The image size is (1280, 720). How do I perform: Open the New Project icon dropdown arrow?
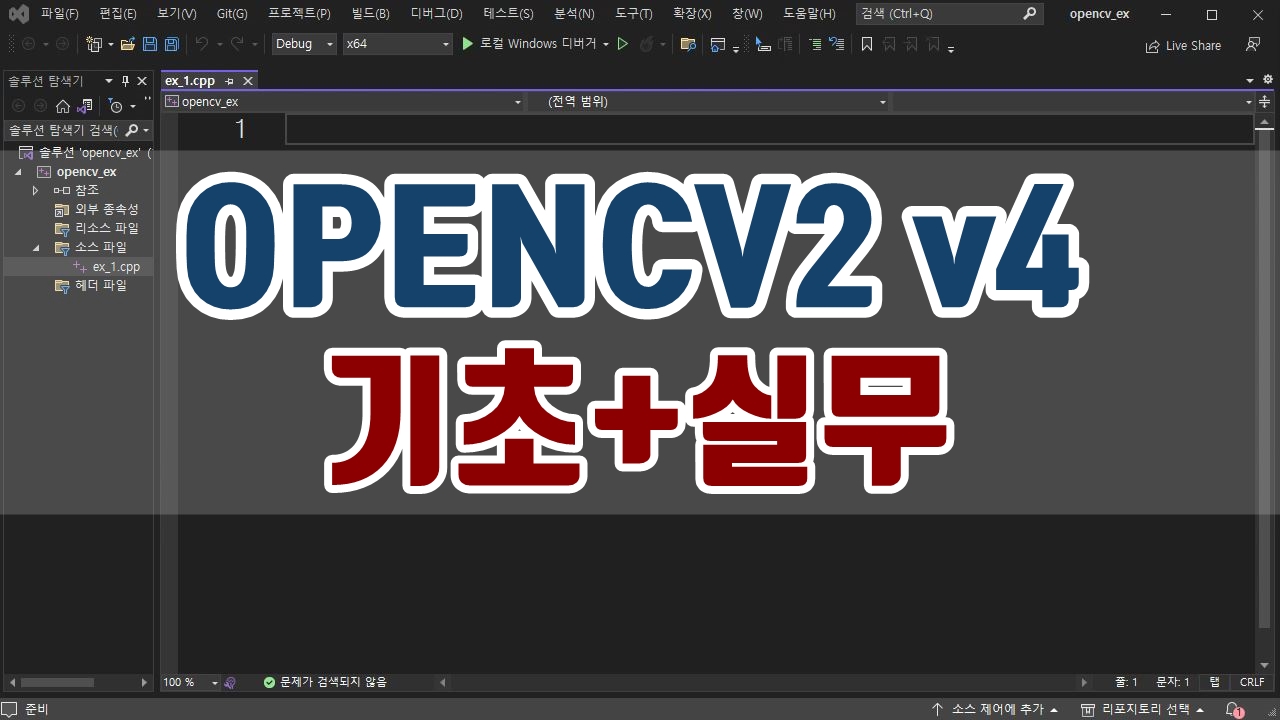tap(110, 44)
